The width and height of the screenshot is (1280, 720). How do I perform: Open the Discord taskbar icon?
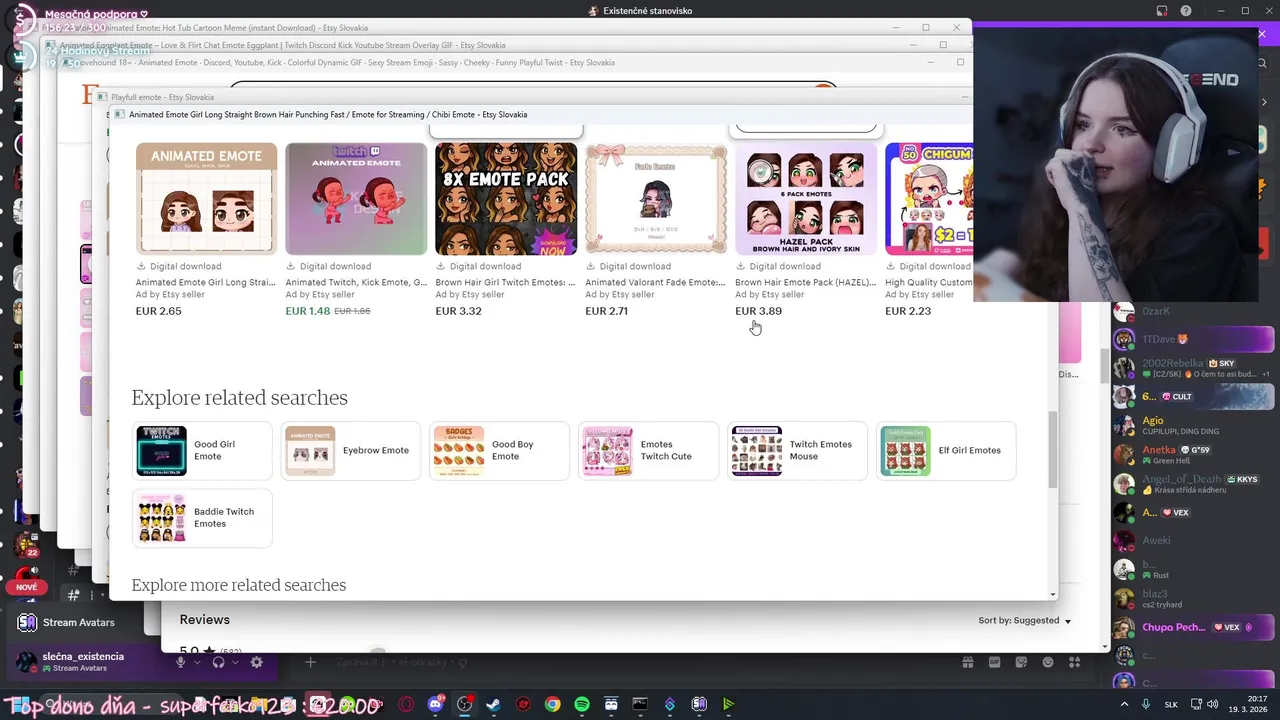click(435, 704)
